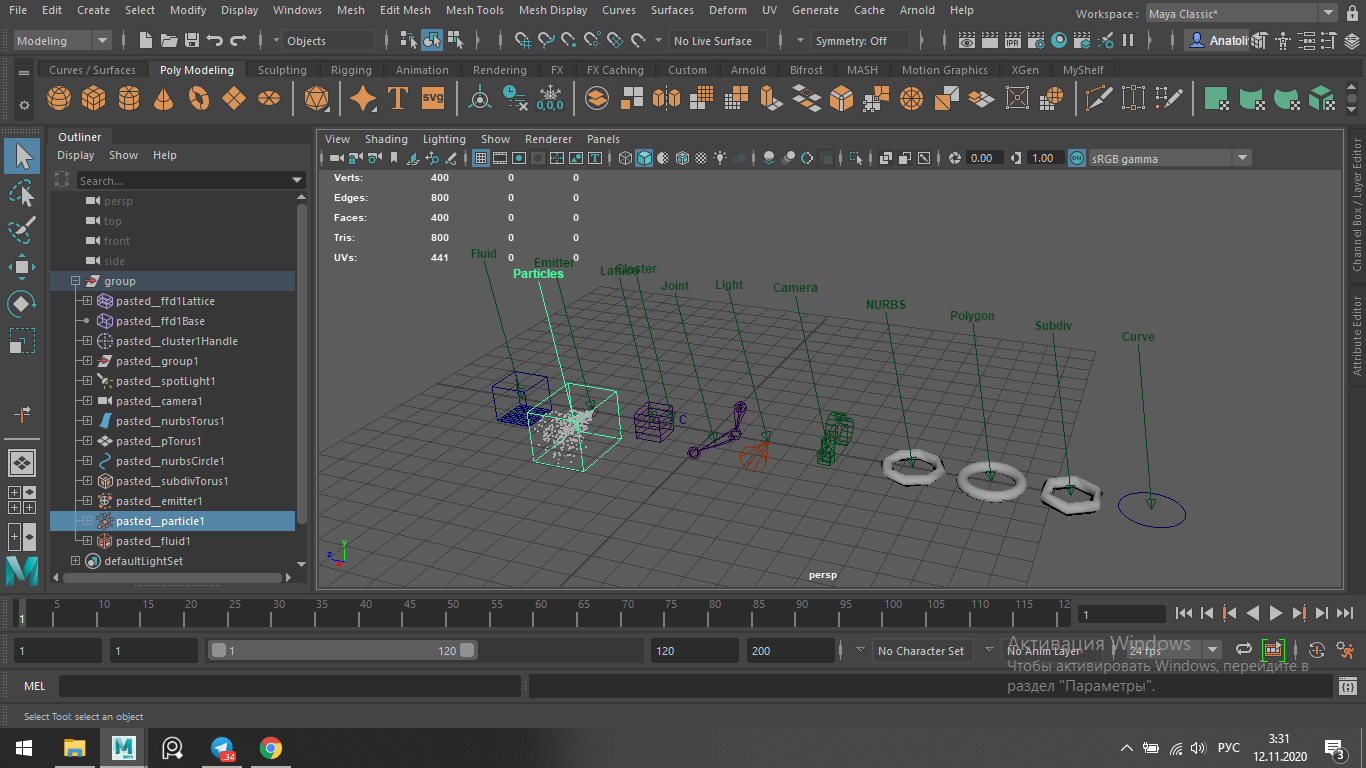Create a polygon cube from shelf
The width and height of the screenshot is (1366, 768).
[x=94, y=99]
